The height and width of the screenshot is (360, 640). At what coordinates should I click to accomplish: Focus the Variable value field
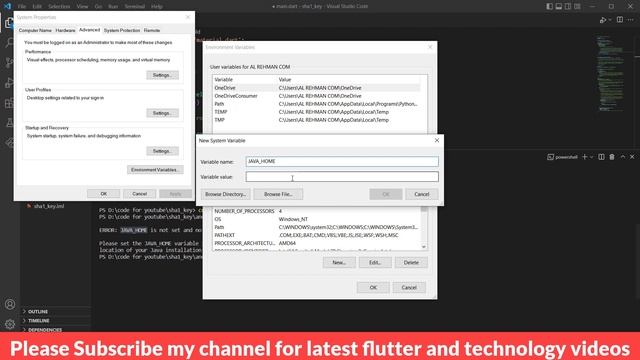tap(342, 177)
